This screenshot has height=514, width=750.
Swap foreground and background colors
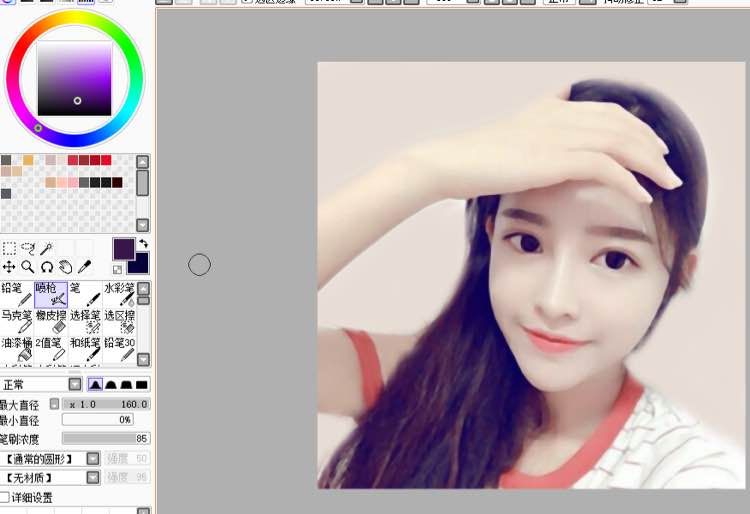click(x=143, y=243)
